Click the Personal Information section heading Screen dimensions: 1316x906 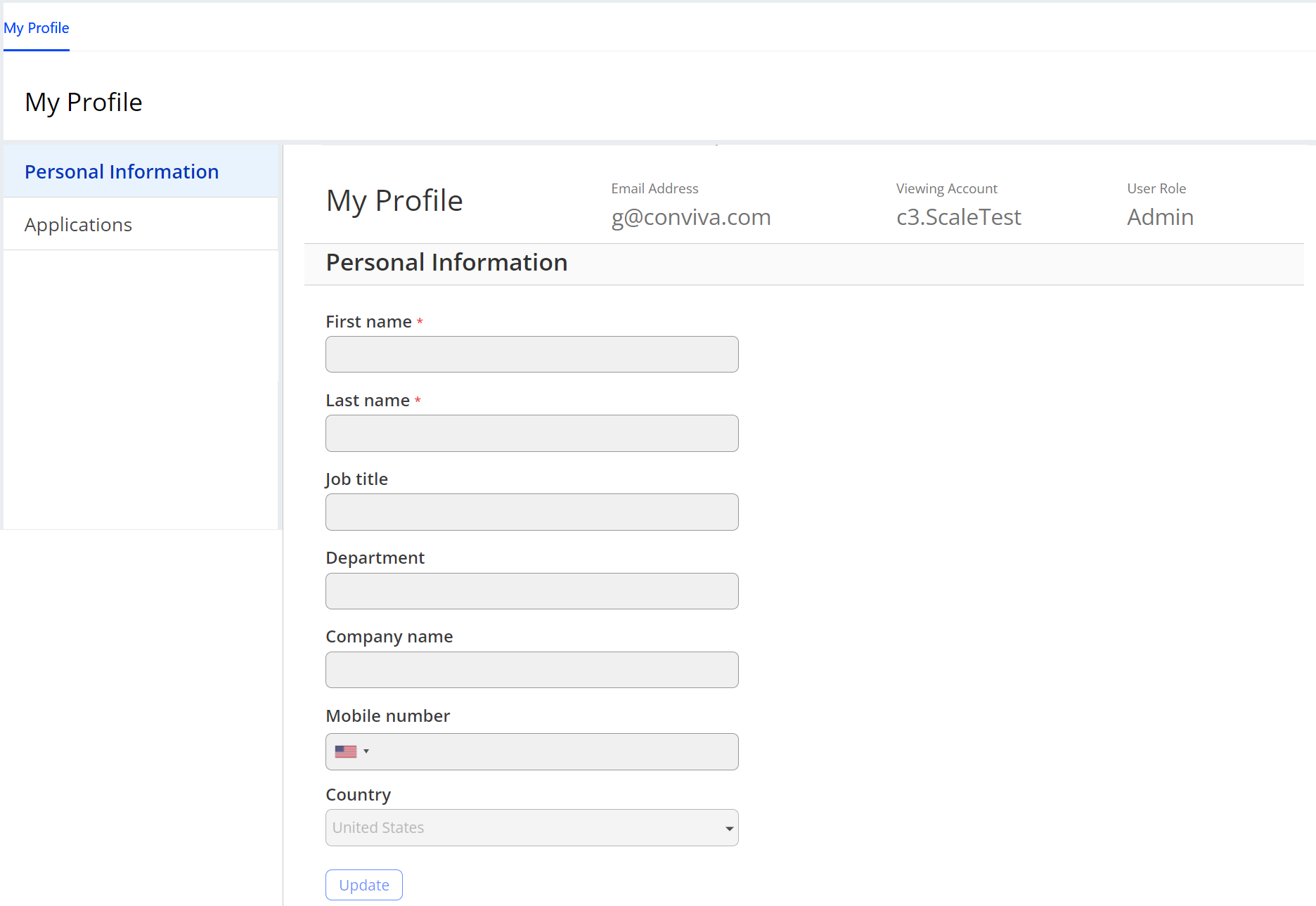(x=446, y=263)
